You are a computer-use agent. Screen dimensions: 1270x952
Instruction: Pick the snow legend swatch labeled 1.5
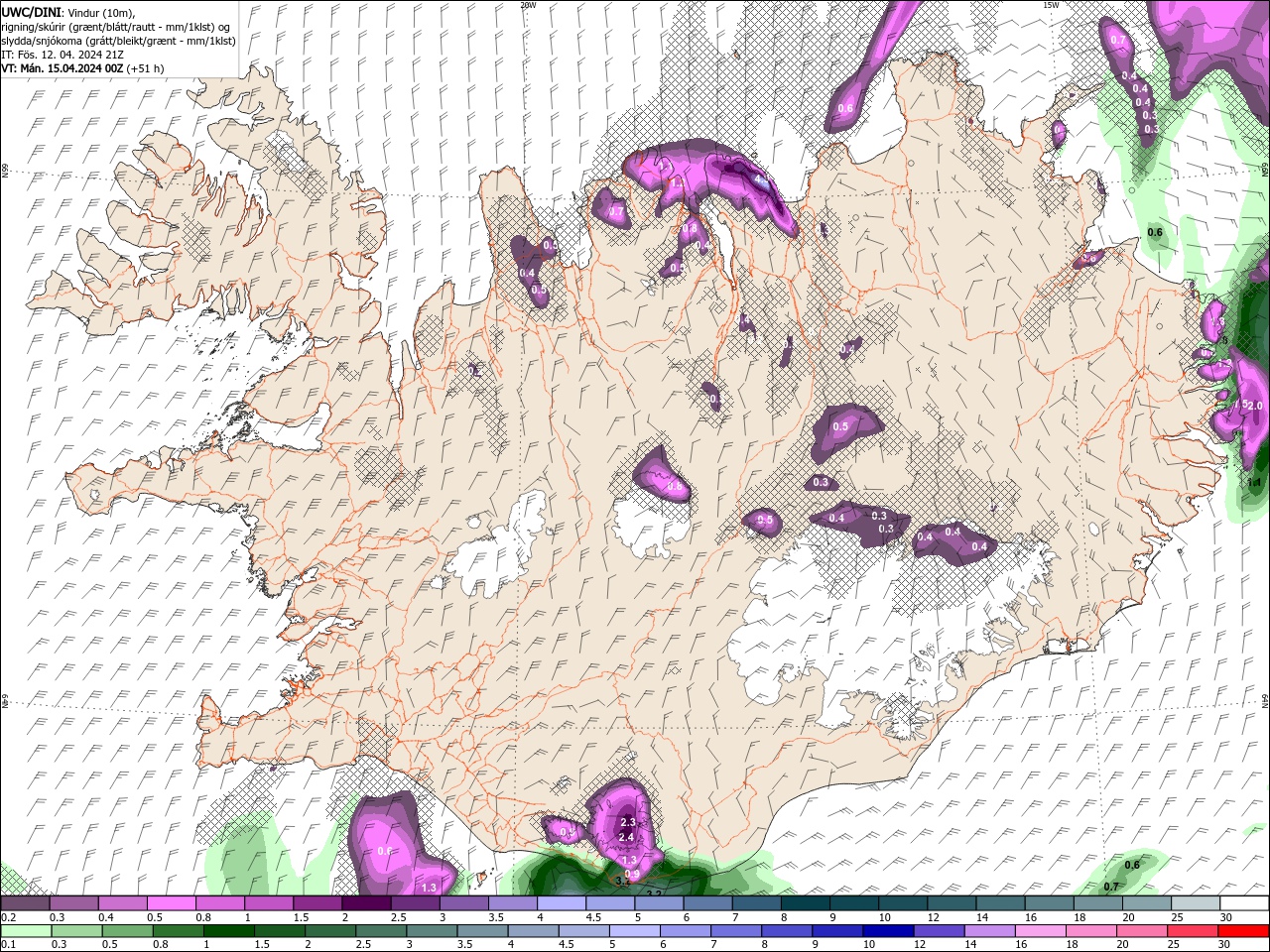click(317, 903)
